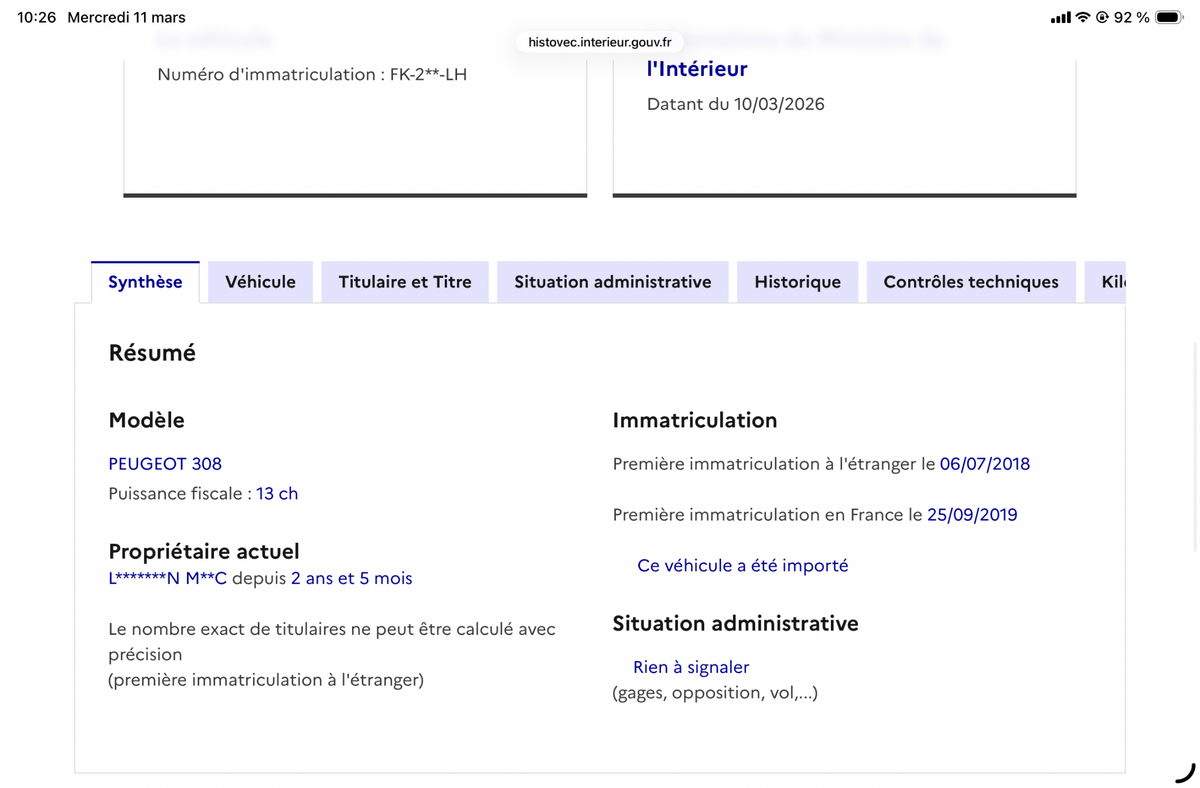Click the PEUGEOT 308 model link
The image size is (1200, 788).
coord(165,464)
